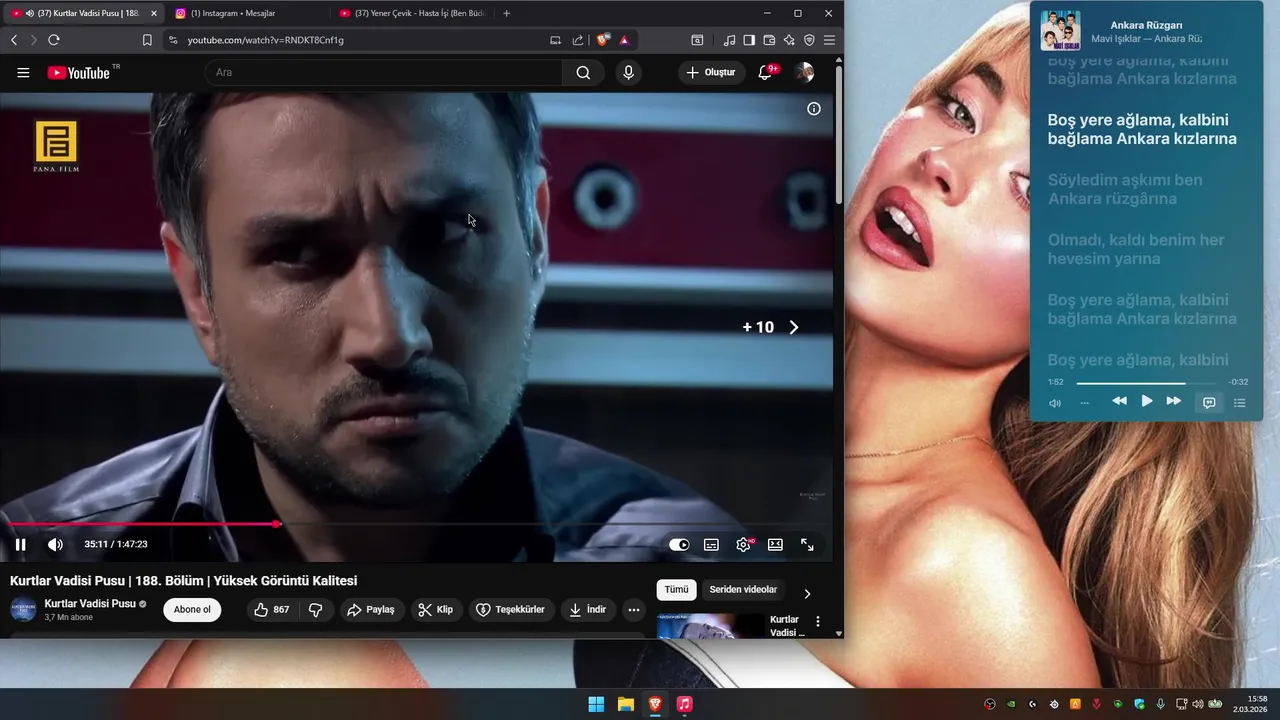Play the Ankara Rüzgarı track in music player
The width and height of the screenshot is (1280, 720).
point(1147,401)
